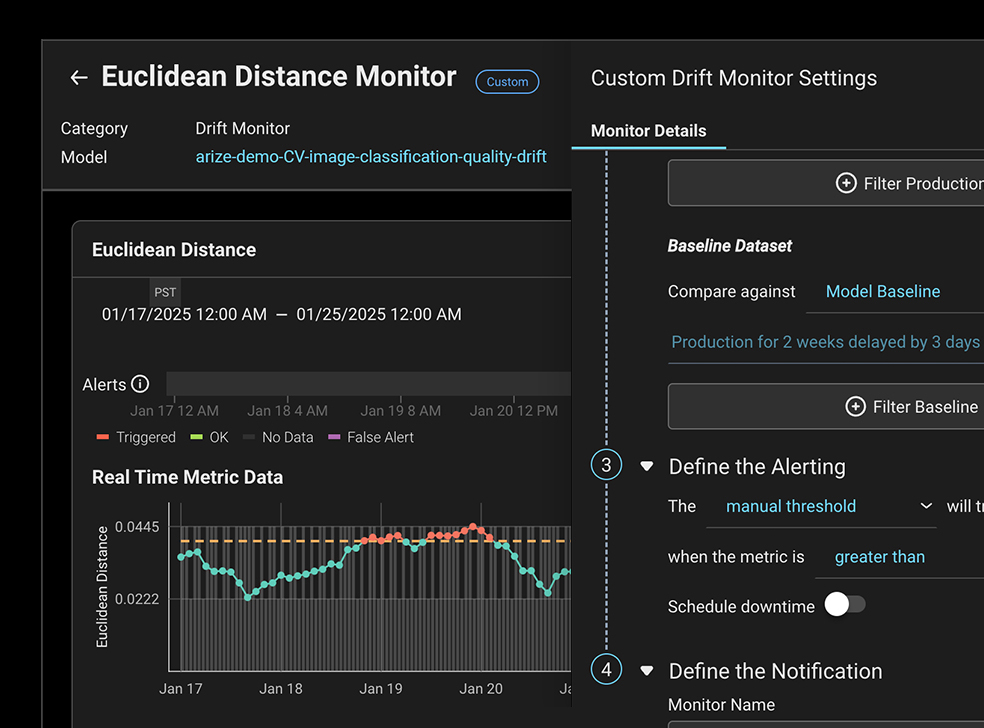984x728 pixels.
Task: Click the Model Baseline comparison option
Action: 882,291
